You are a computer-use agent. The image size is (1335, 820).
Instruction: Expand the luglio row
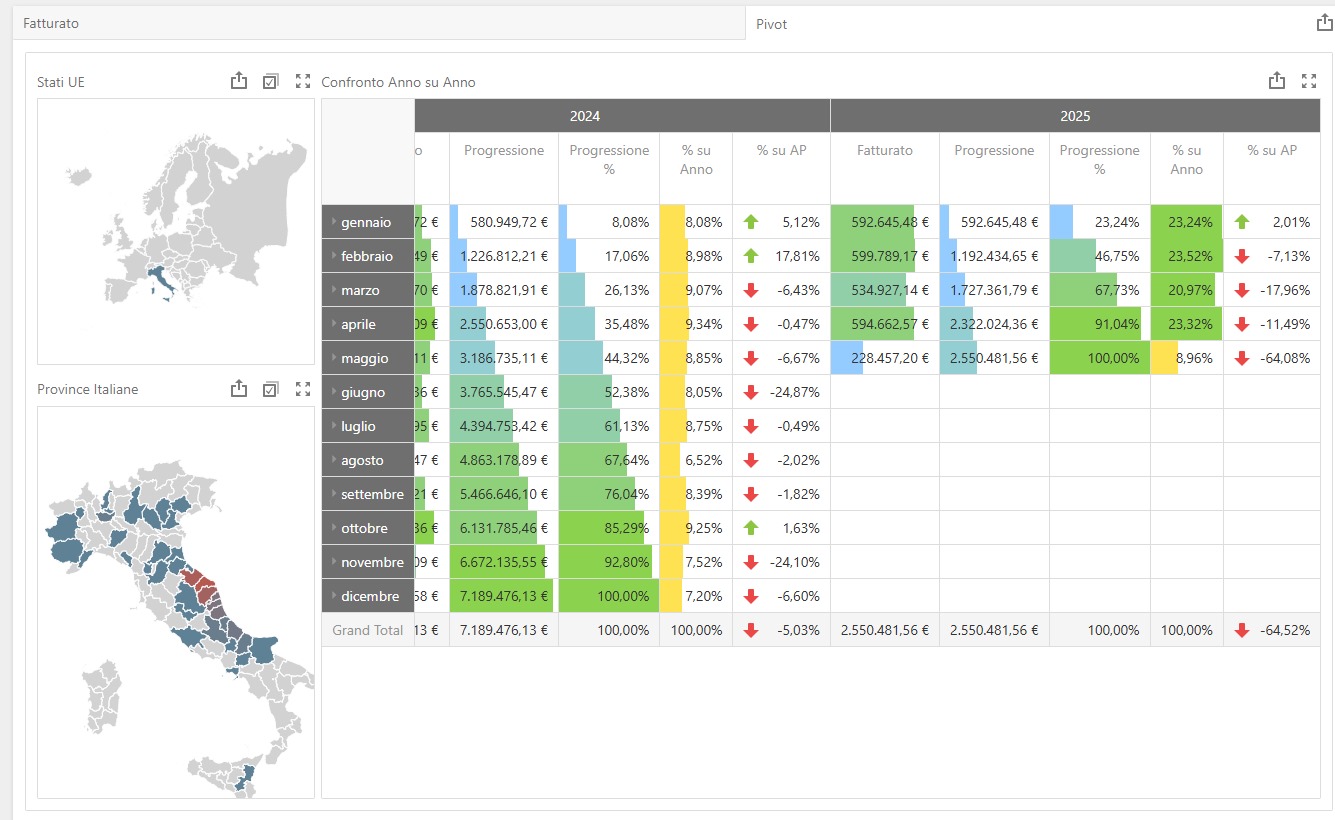tap(334, 426)
